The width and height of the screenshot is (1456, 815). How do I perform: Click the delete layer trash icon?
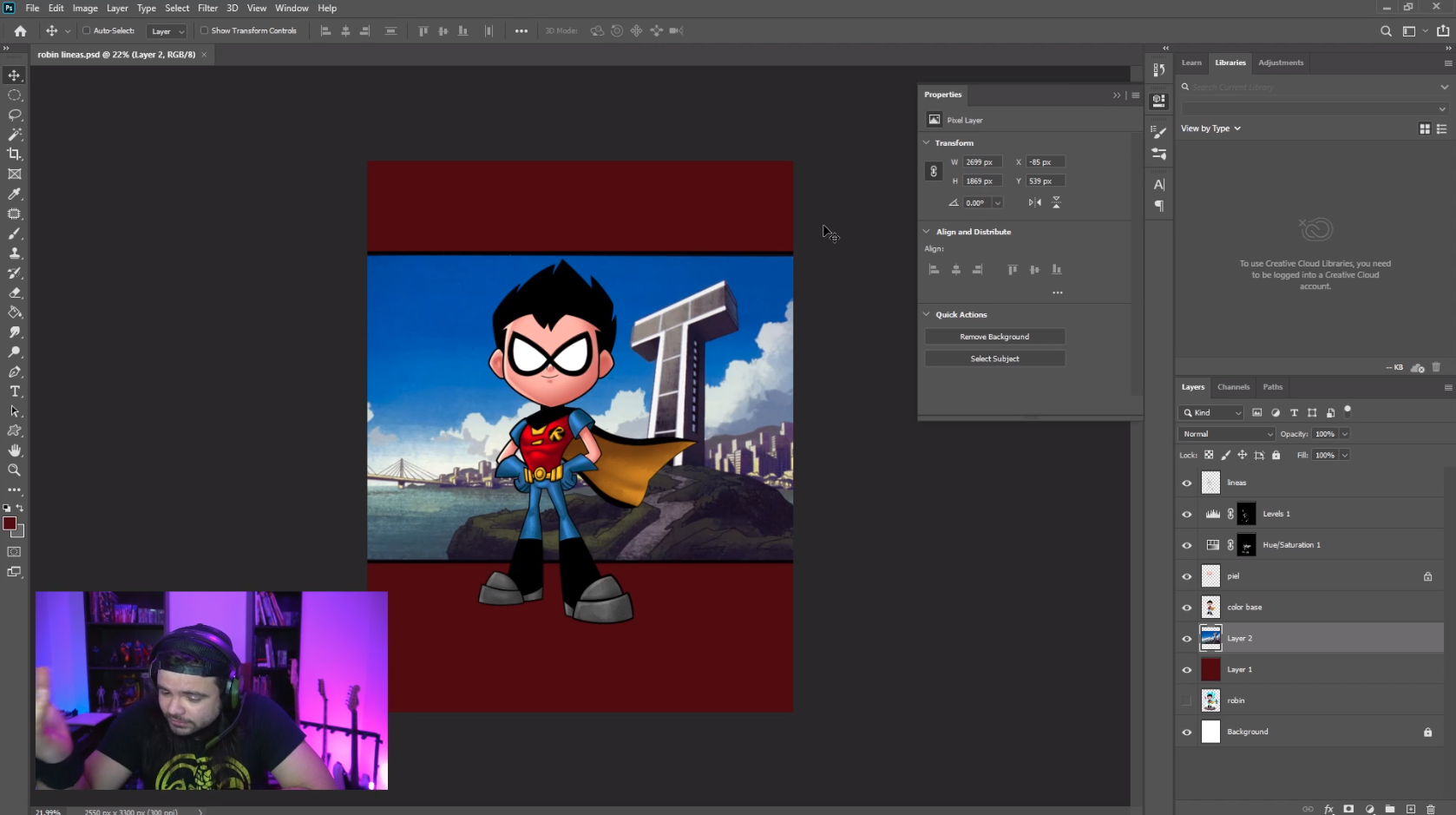[x=1431, y=809]
